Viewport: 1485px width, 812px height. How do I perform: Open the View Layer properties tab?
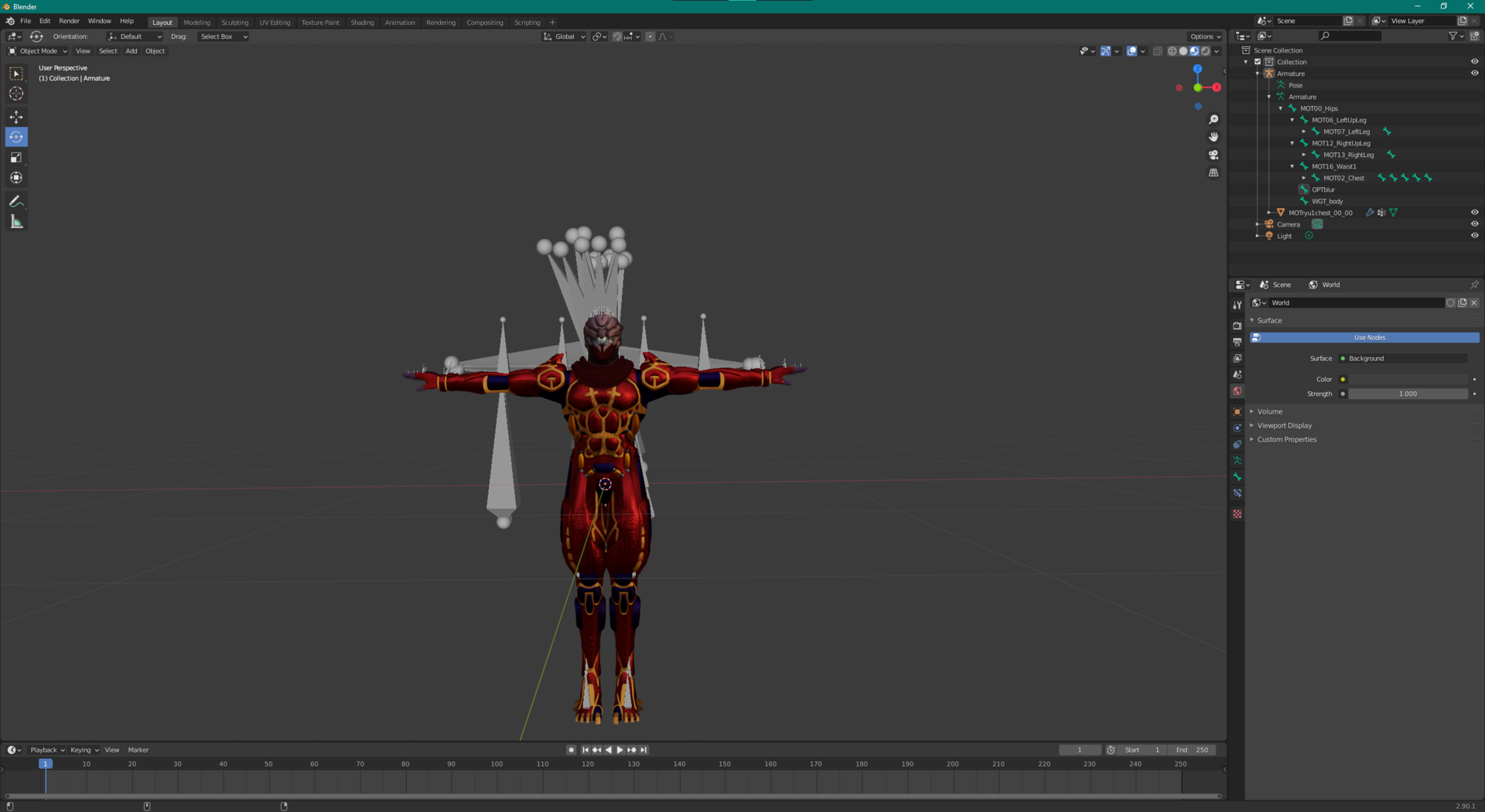[x=1237, y=358]
